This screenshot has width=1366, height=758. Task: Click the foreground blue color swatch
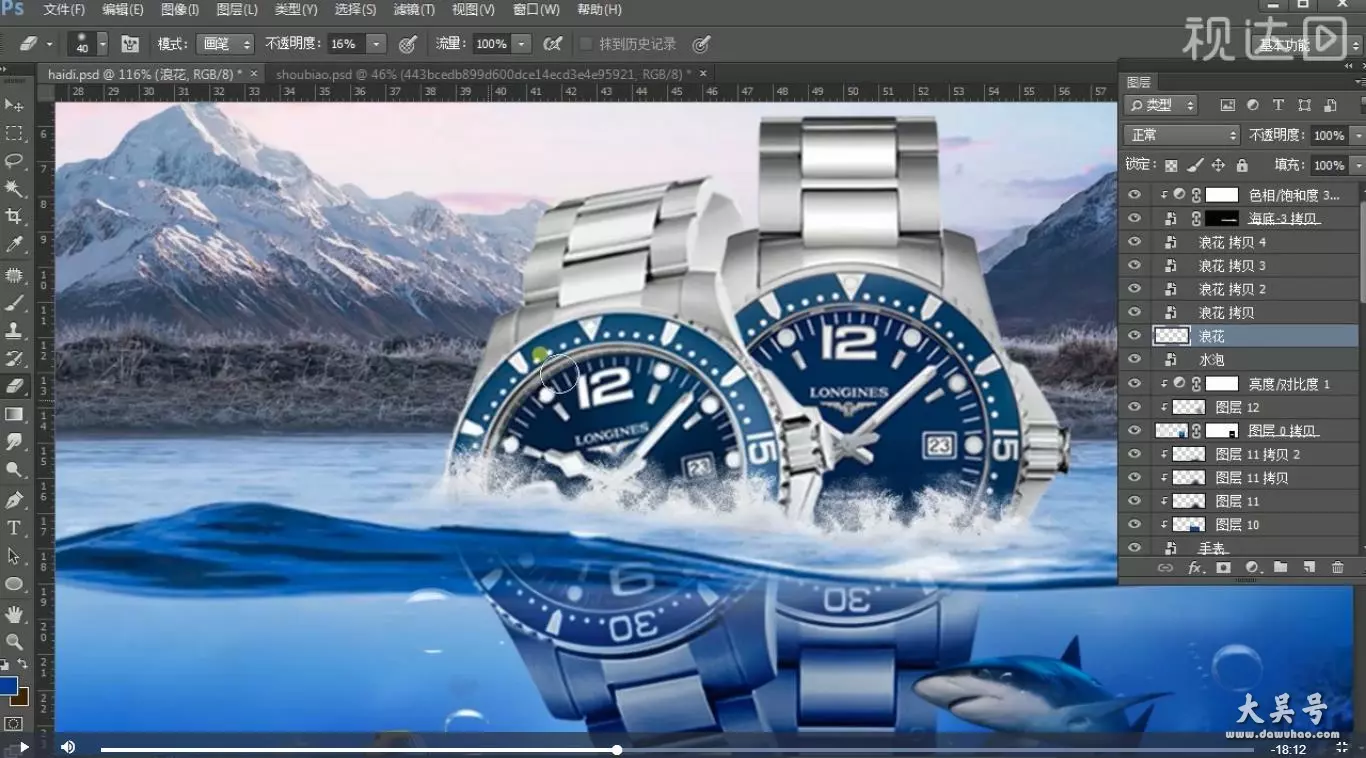[x=8, y=686]
